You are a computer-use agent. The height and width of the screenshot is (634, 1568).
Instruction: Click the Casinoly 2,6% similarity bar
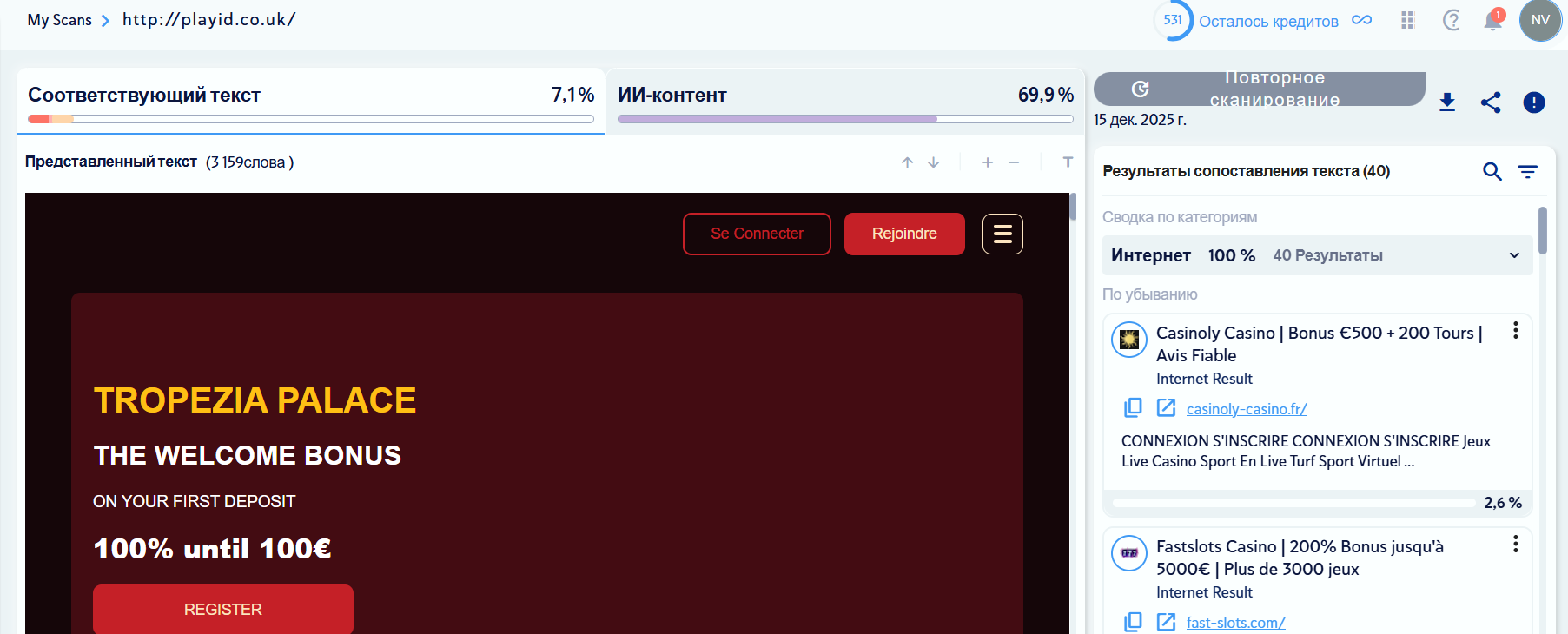(1294, 503)
